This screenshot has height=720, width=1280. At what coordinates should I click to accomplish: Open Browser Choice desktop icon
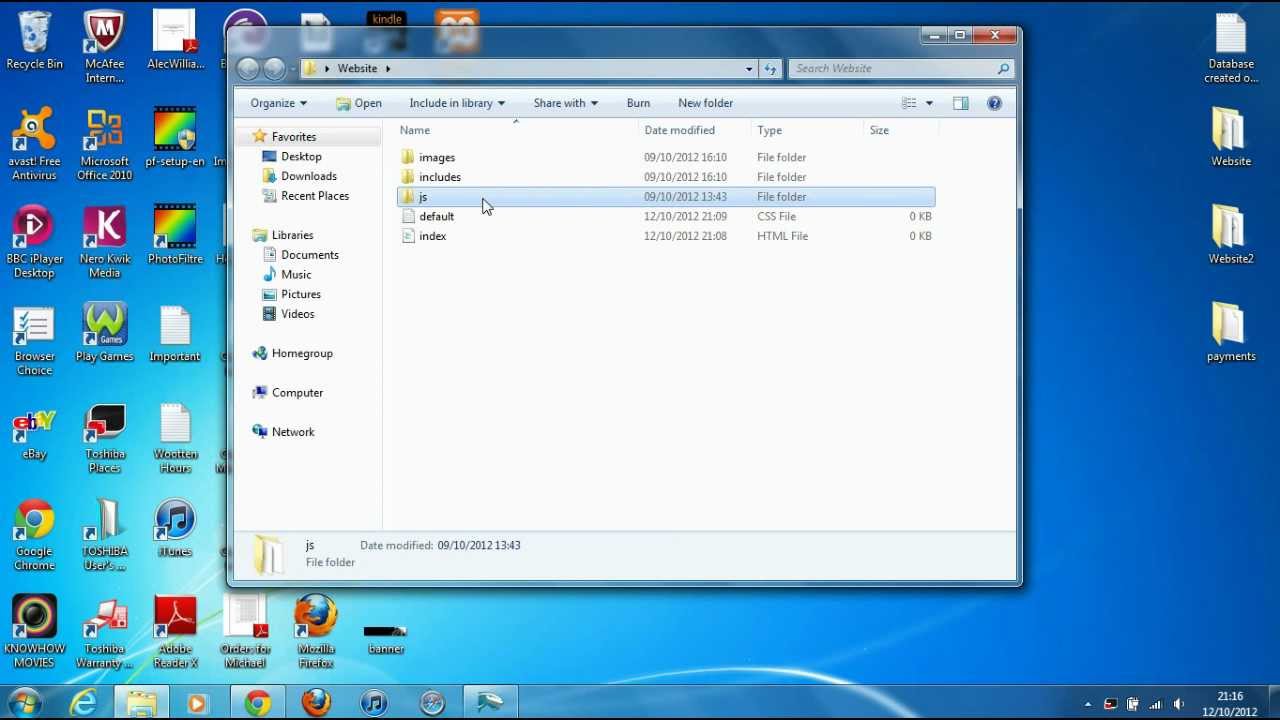coord(34,340)
